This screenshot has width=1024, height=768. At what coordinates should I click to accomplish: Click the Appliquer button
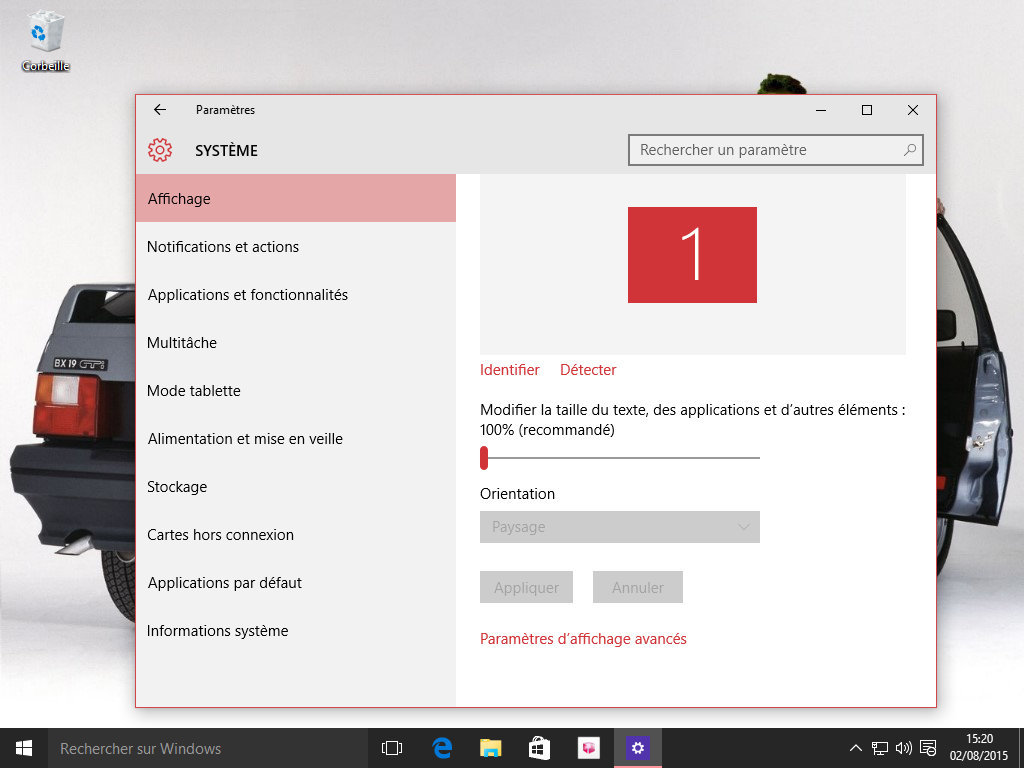[x=526, y=587]
